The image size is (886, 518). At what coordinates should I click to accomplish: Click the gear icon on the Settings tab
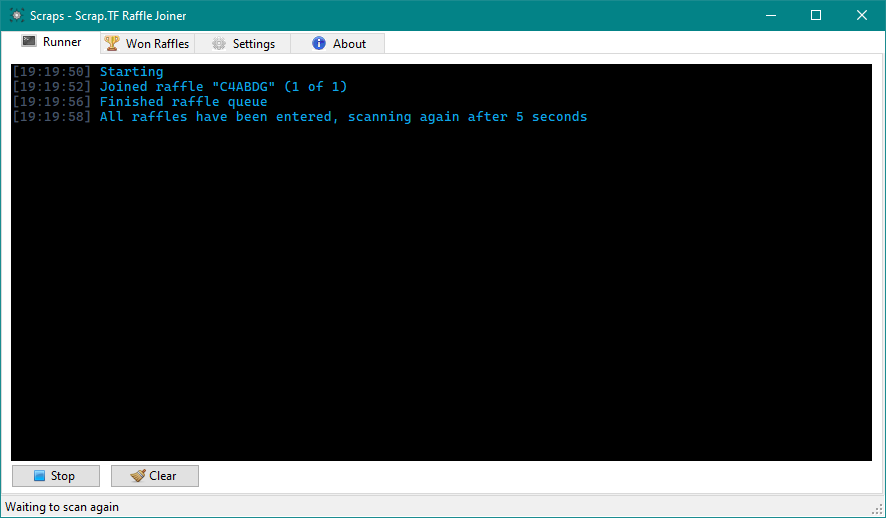[219, 43]
